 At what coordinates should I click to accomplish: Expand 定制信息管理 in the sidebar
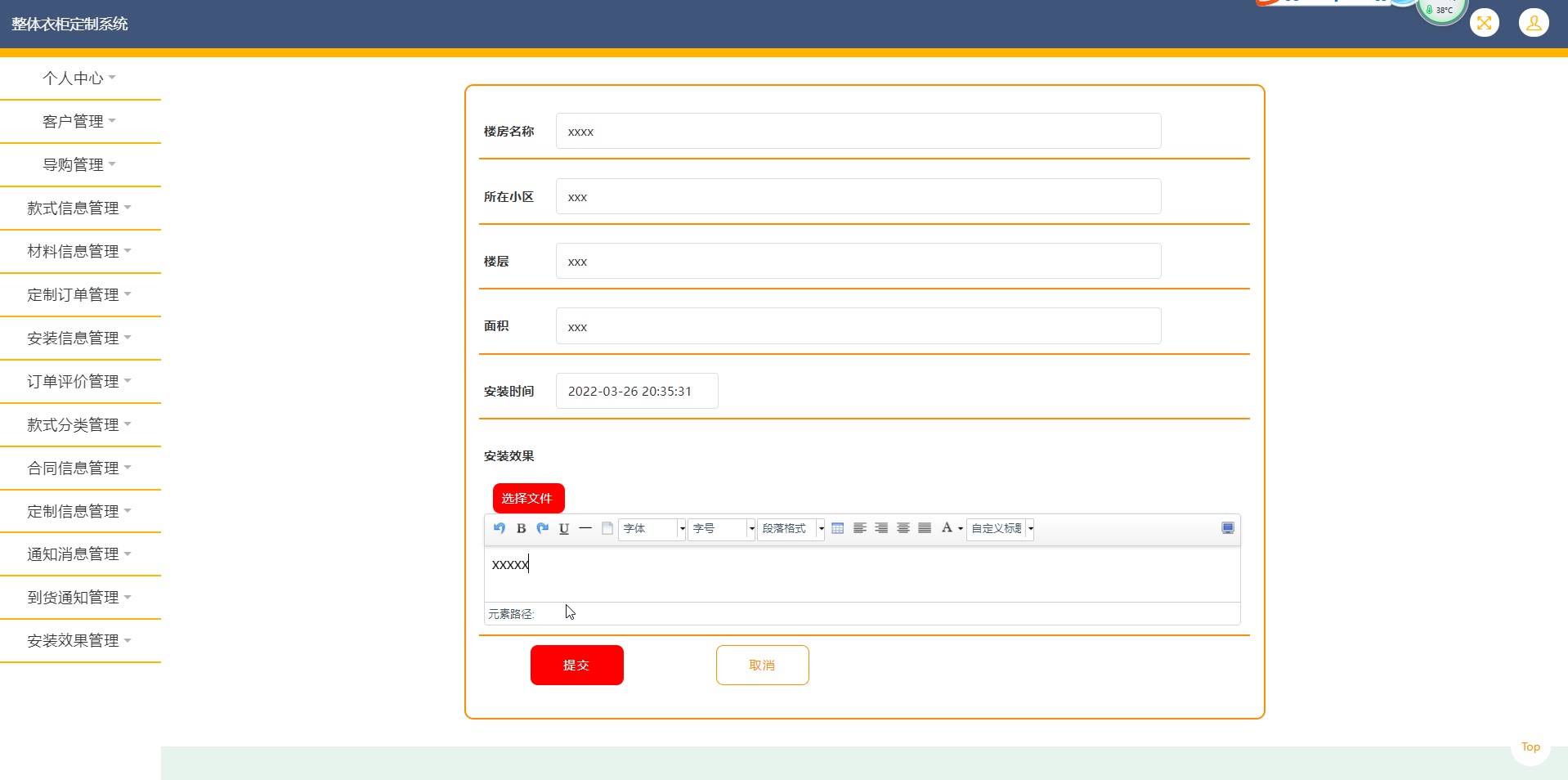coord(80,512)
